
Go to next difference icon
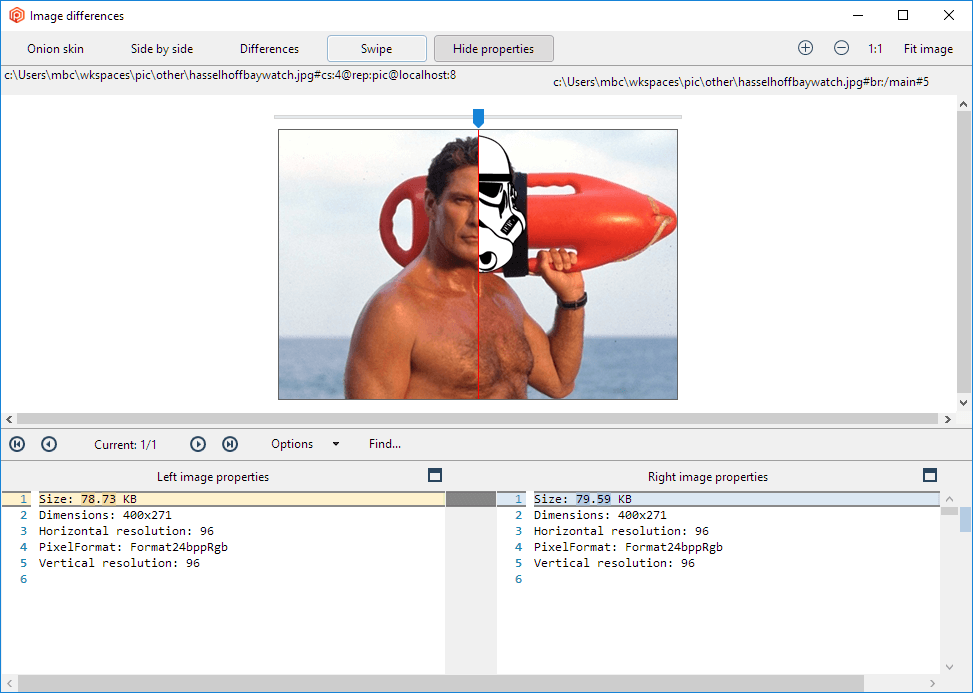(198, 444)
